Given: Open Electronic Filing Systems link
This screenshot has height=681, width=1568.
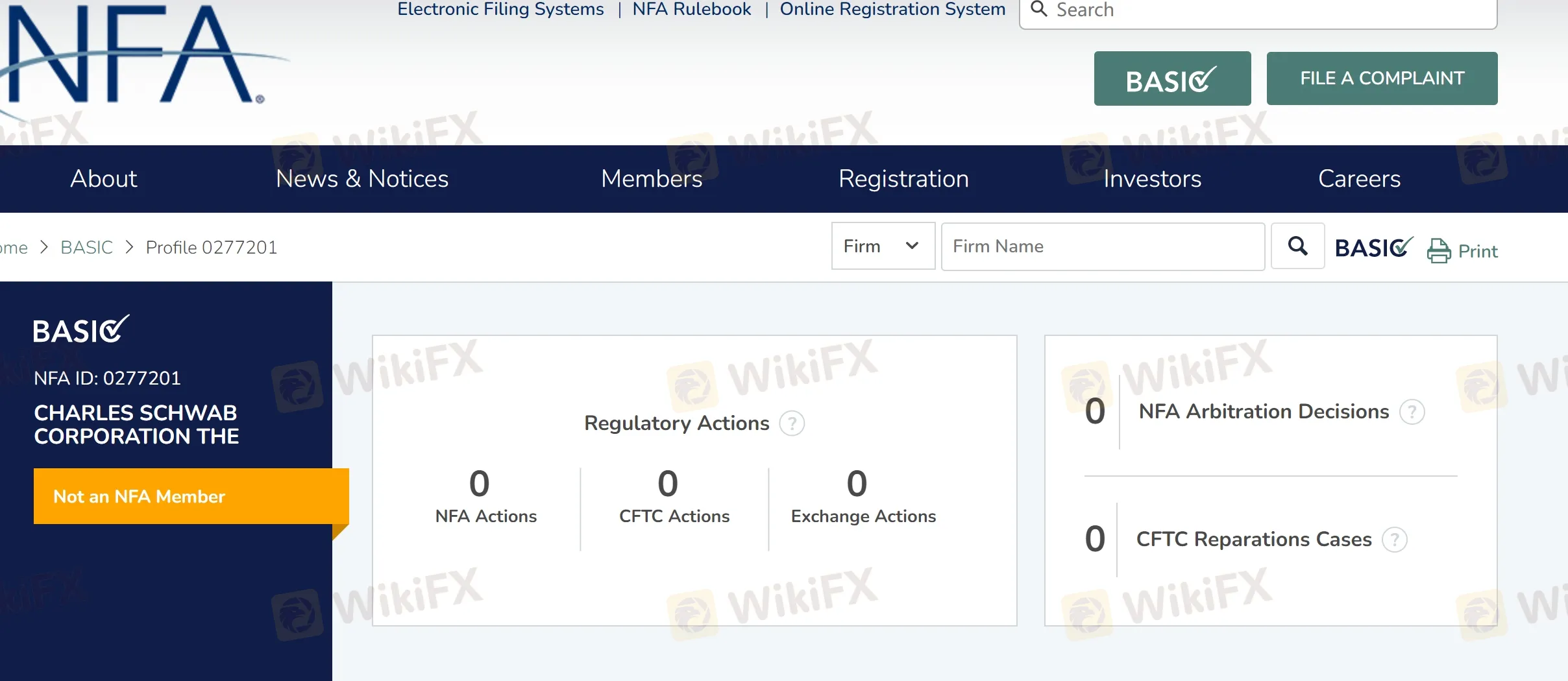Looking at the screenshot, I should pyautogui.click(x=500, y=9).
